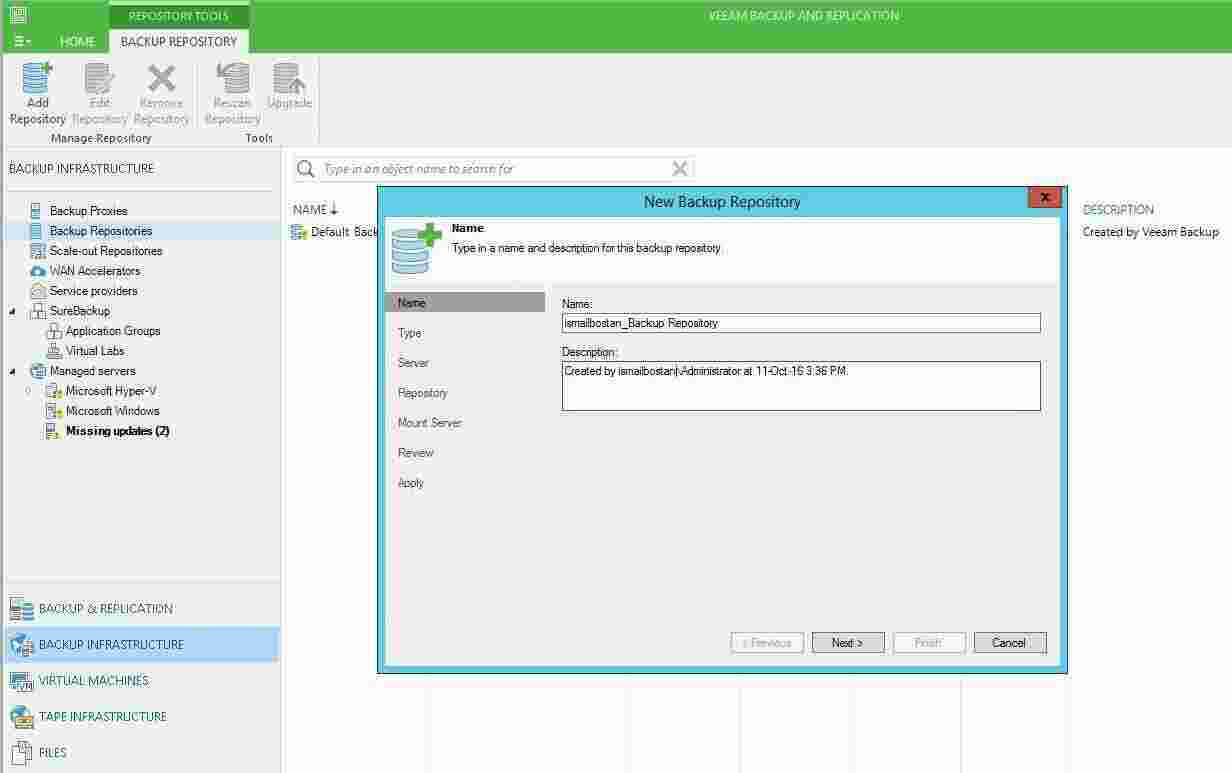Collapse the Managed servers tree node

coord(13,371)
